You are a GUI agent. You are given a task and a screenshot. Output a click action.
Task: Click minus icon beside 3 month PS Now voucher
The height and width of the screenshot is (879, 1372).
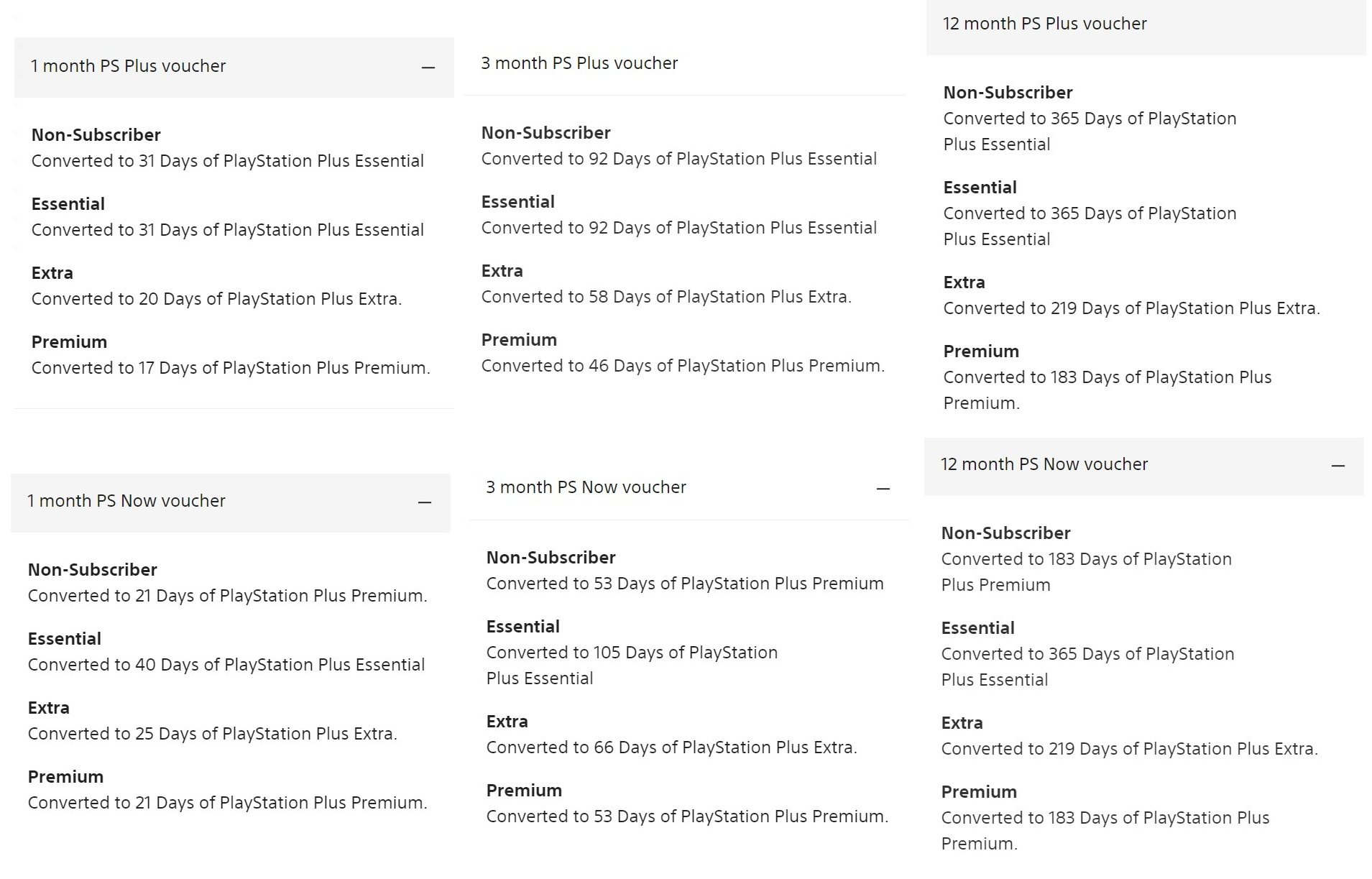(x=883, y=489)
